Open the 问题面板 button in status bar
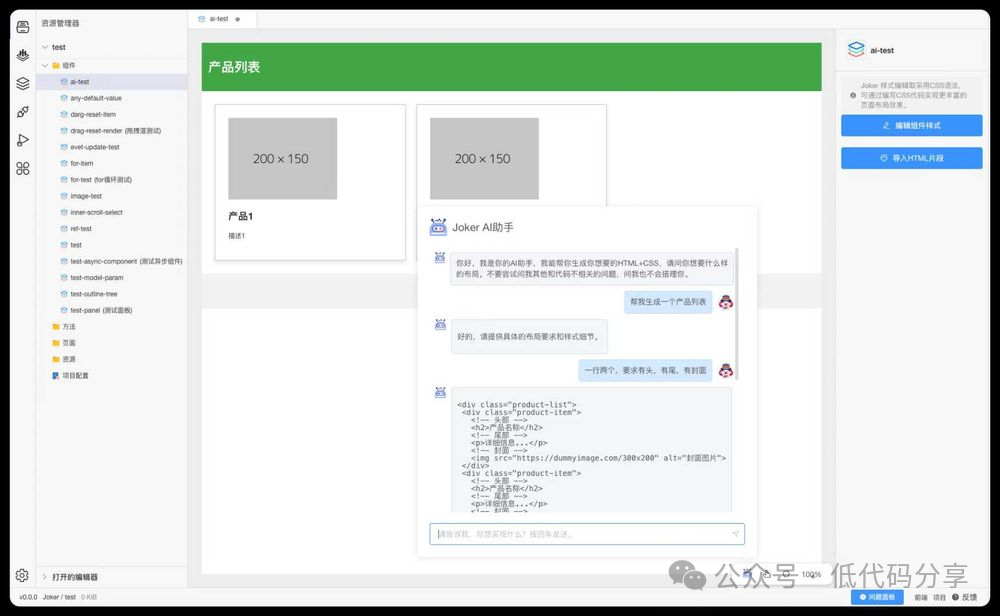The height and width of the screenshot is (616, 1000). coord(877,598)
